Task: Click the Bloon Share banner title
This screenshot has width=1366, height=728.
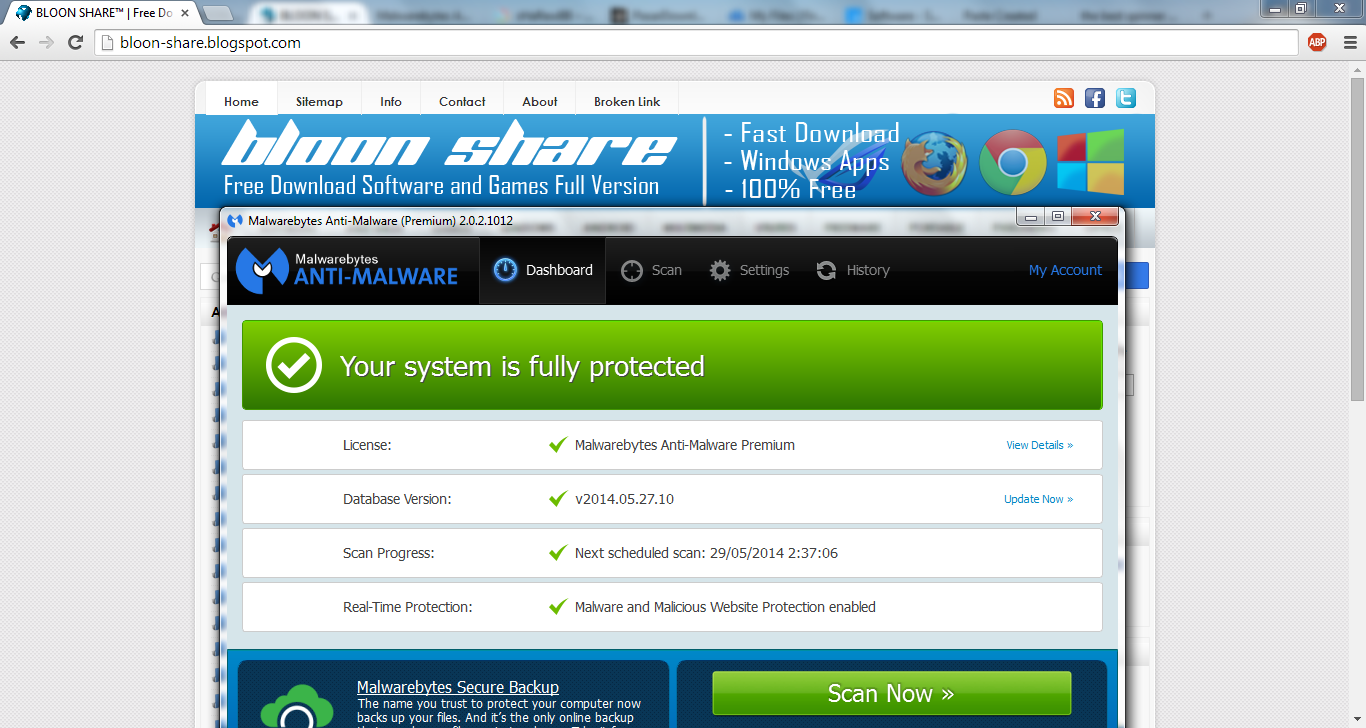Action: click(x=448, y=145)
